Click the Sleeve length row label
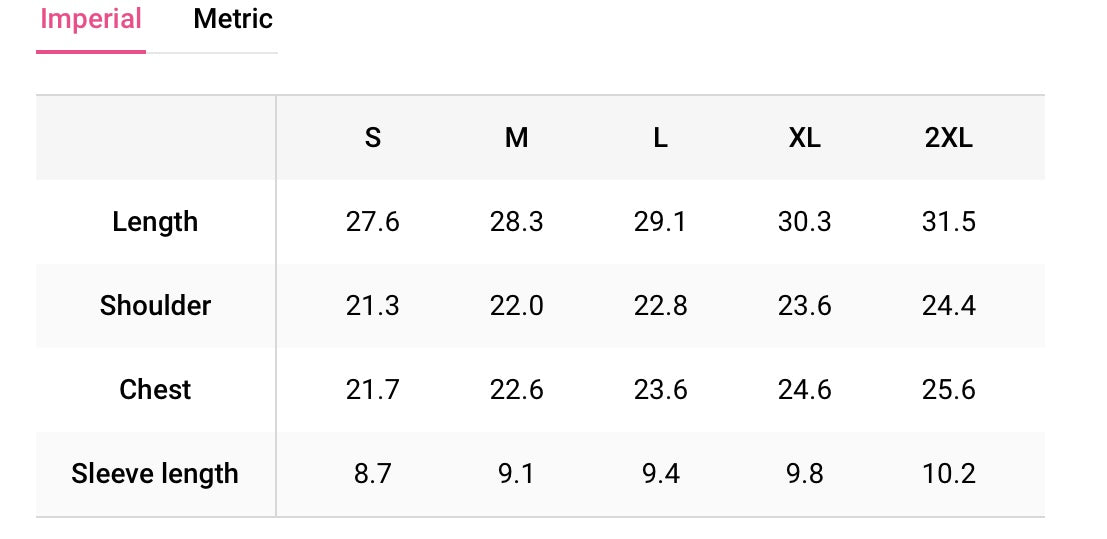The width and height of the screenshot is (1107, 539). coord(155,474)
